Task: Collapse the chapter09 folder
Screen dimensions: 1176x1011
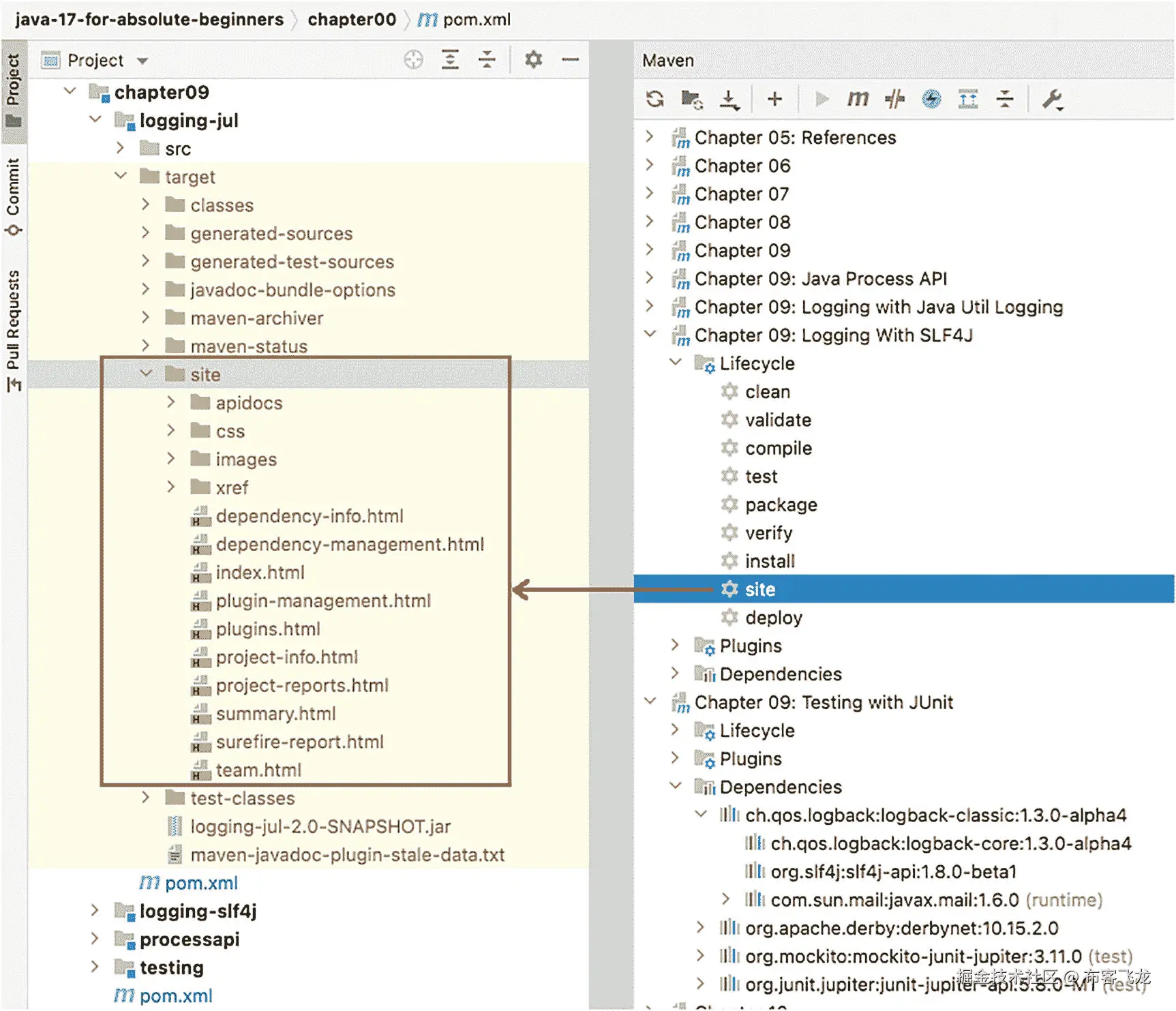Action: (70, 91)
